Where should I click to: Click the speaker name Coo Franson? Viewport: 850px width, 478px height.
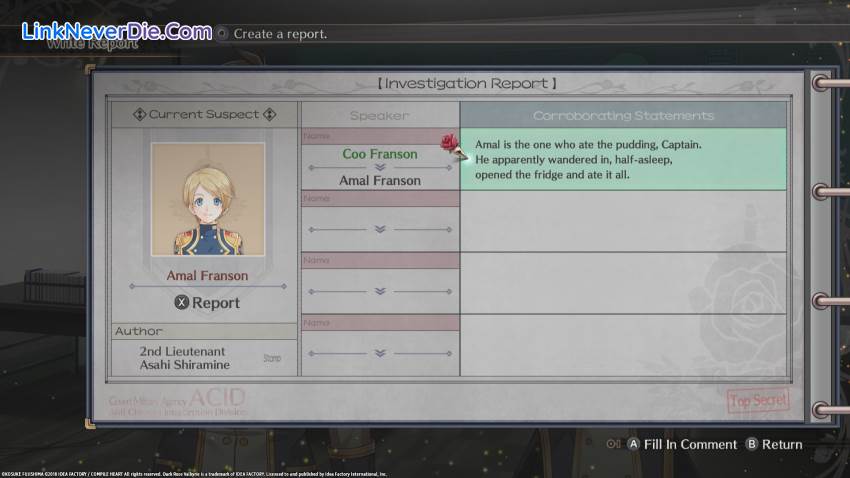[380, 154]
